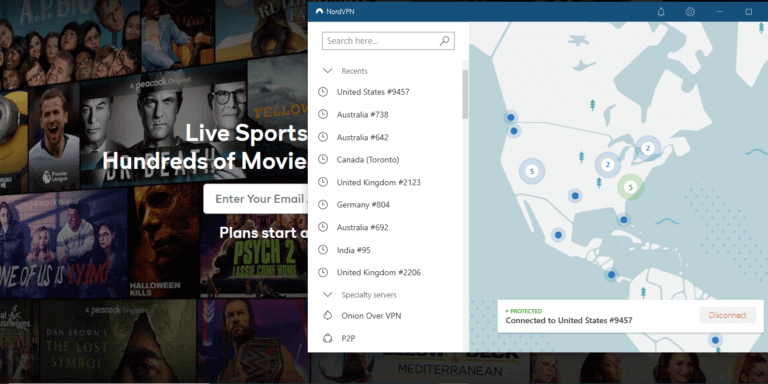Image resolution: width=768 pixels, height=384 pixels.
Task: Click clock icon beside Australia #692
Action: click(323, 227)
